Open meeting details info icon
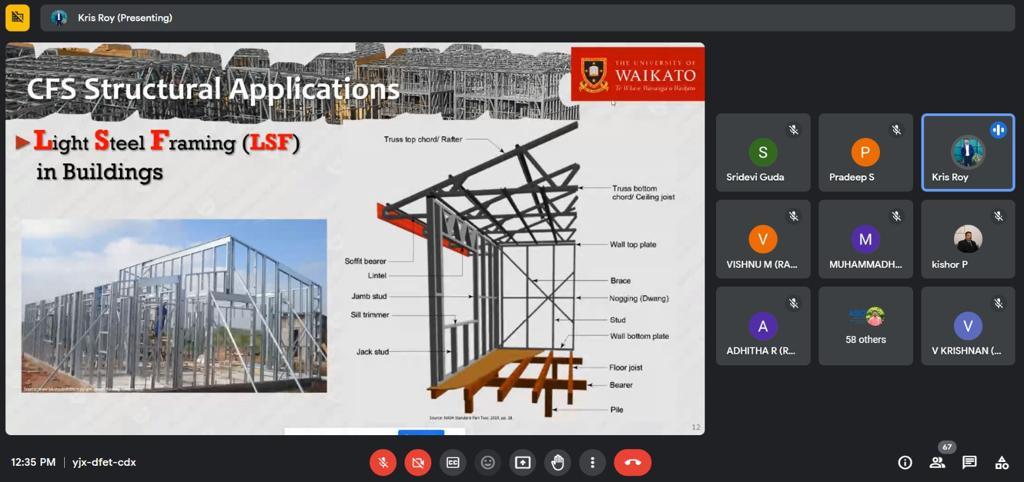This screenshot has height=482, width=1024. [x=905, y=462]
